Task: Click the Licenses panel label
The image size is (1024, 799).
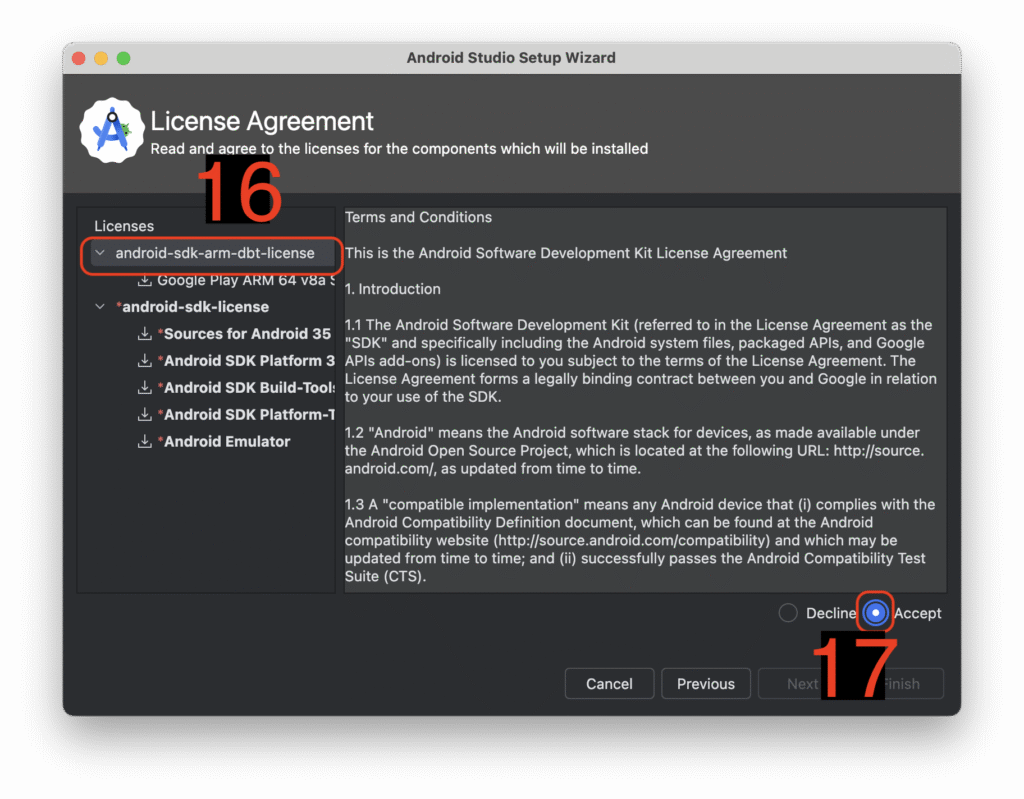Action: point(124,226)
